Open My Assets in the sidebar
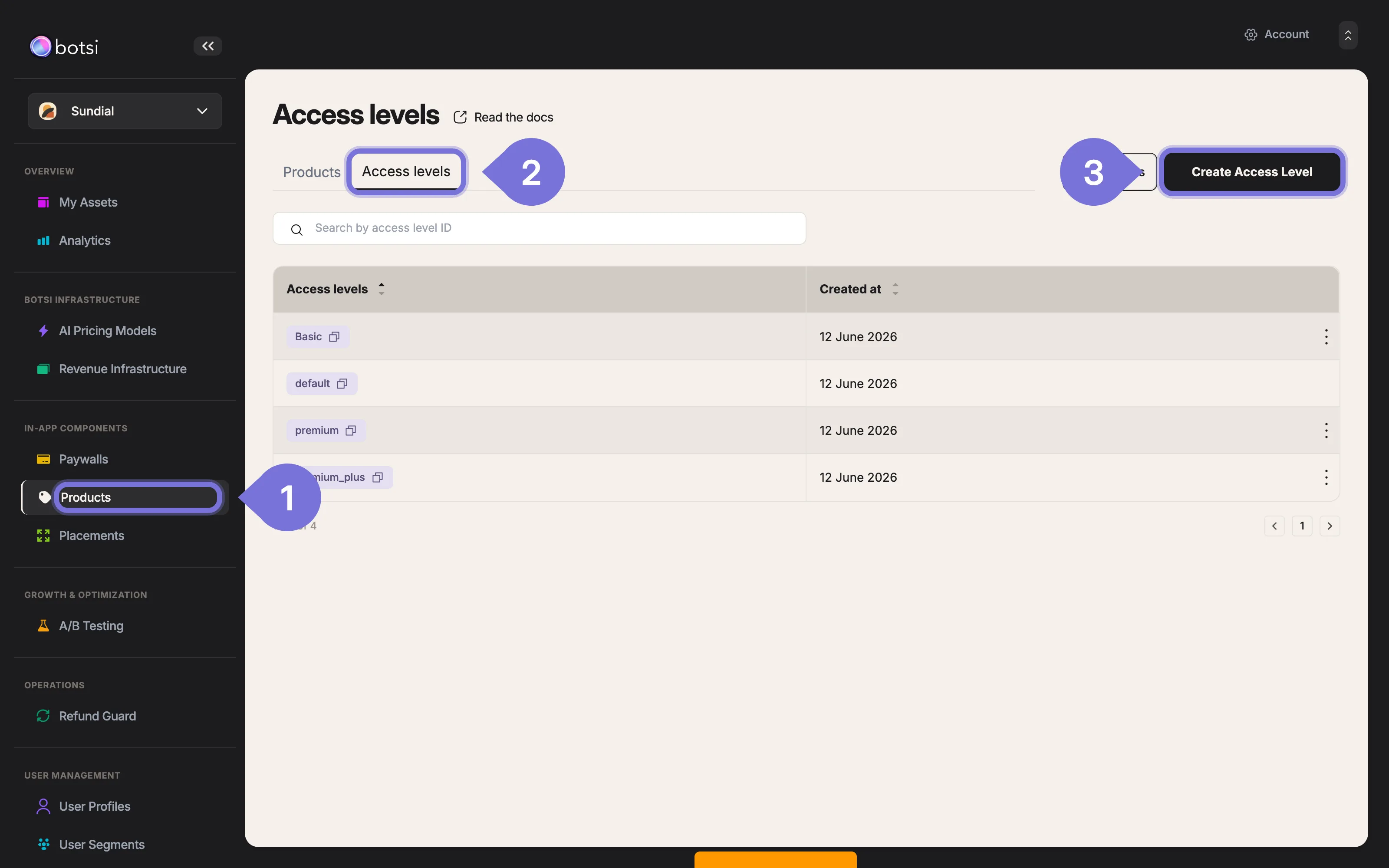The width and height of the screenshot is (1389, 868). [88, 202]
